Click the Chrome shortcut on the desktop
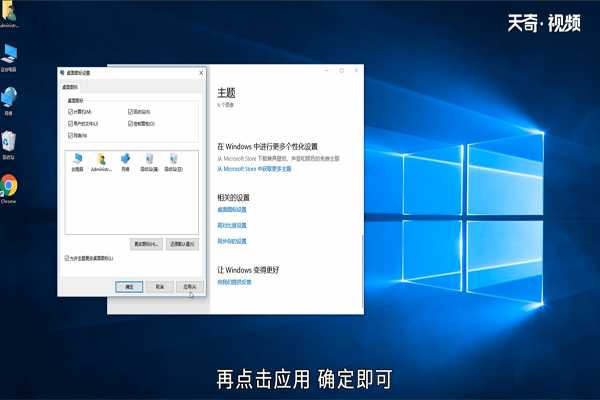 (8, 189)
